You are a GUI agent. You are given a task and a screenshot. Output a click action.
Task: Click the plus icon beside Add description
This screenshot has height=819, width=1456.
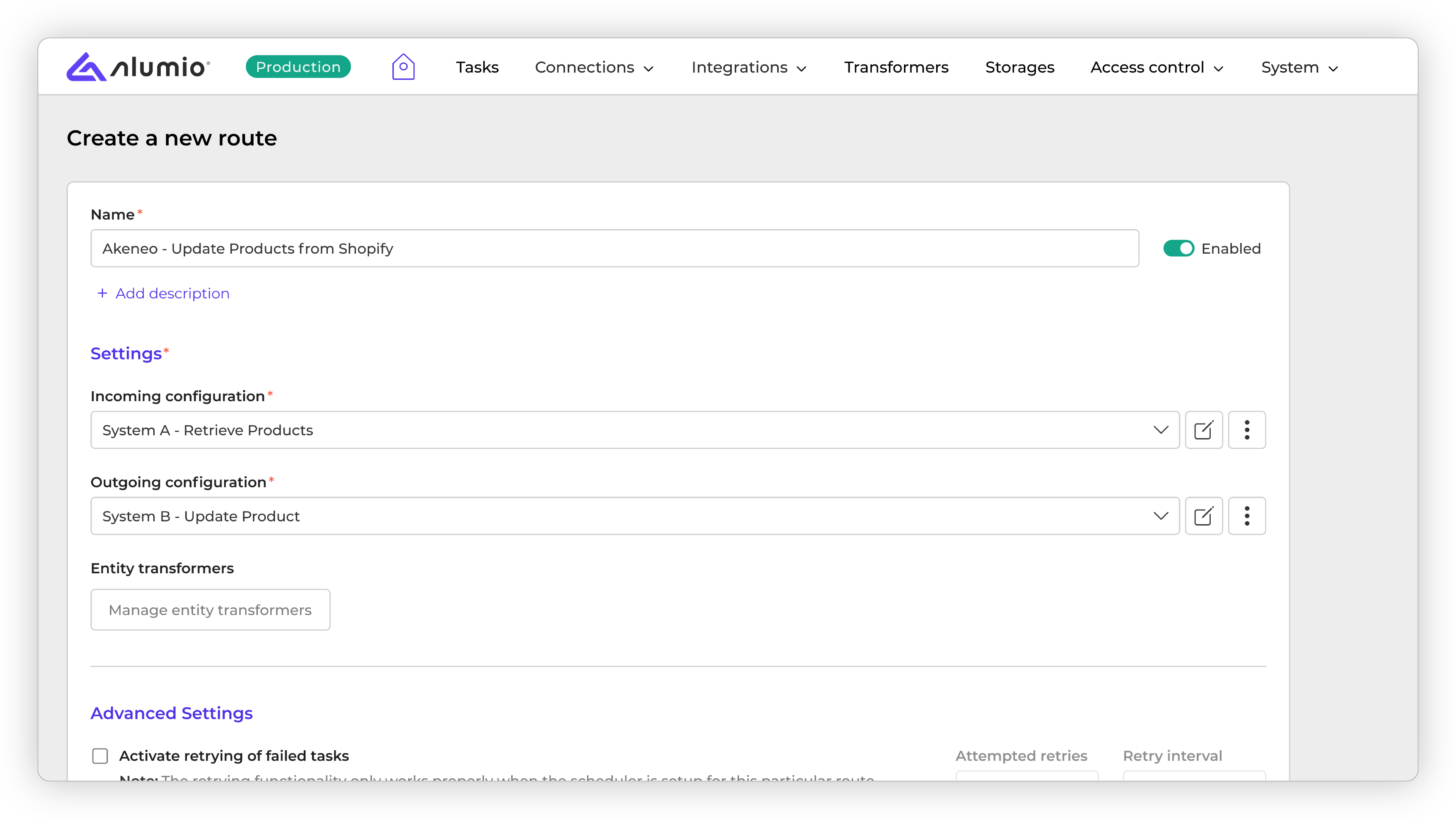[x=102, y=293]
